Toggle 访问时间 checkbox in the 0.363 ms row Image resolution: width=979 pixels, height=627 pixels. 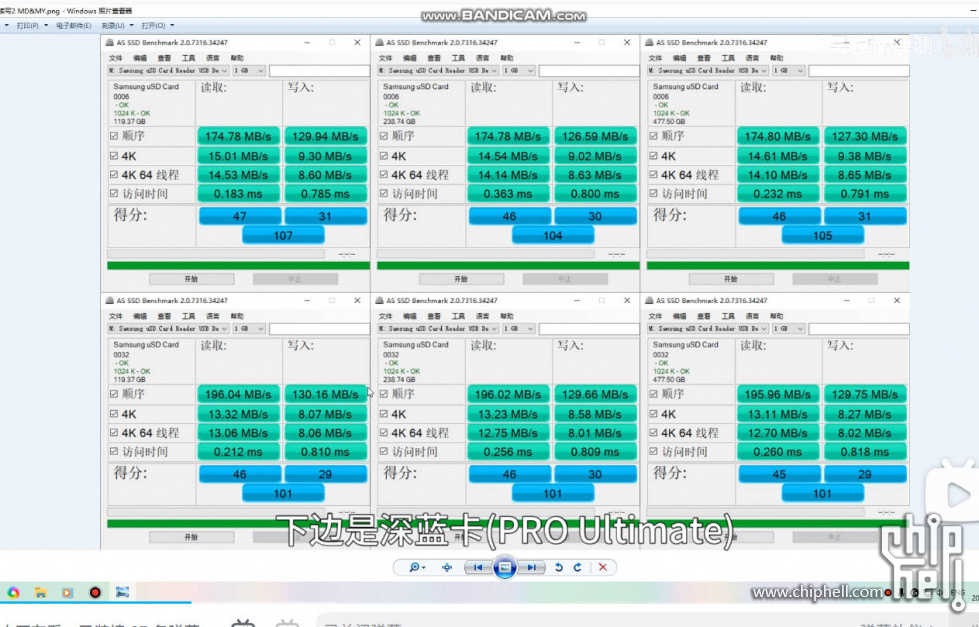(383, 194)
